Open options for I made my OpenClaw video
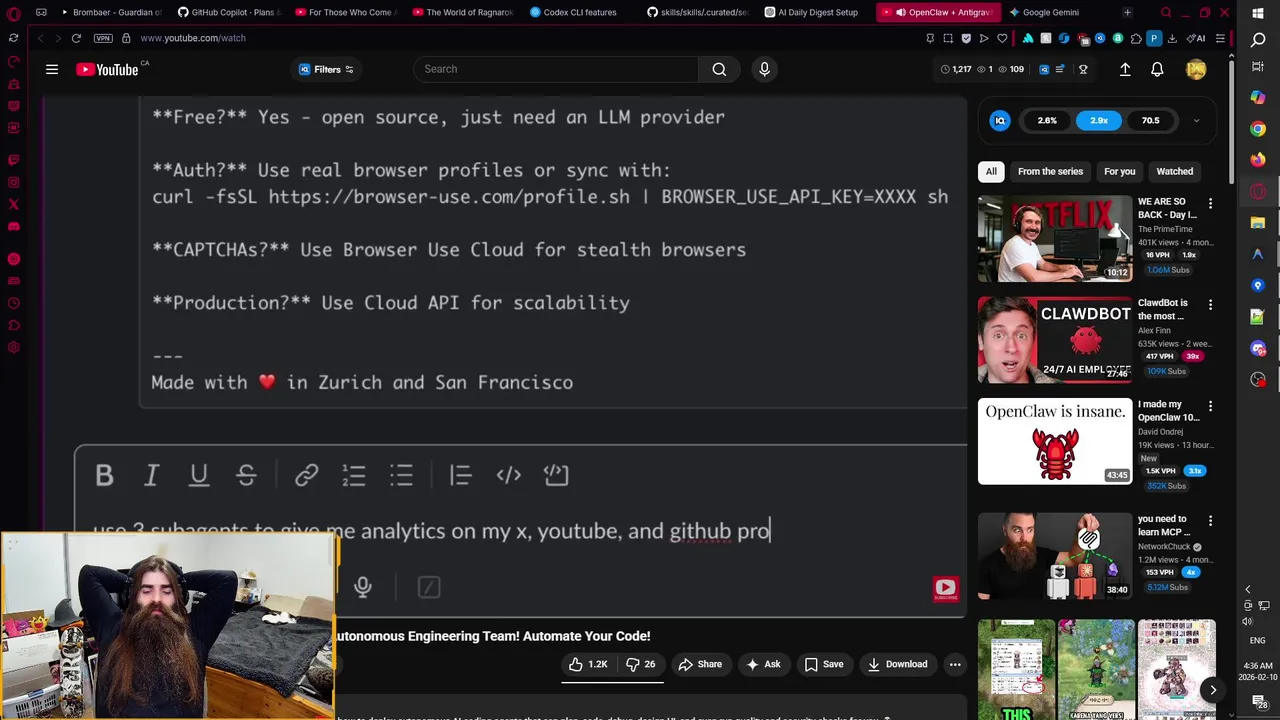Viewport: 1280px width, 720px height. pyautogui.click(x=1210, y=407)
